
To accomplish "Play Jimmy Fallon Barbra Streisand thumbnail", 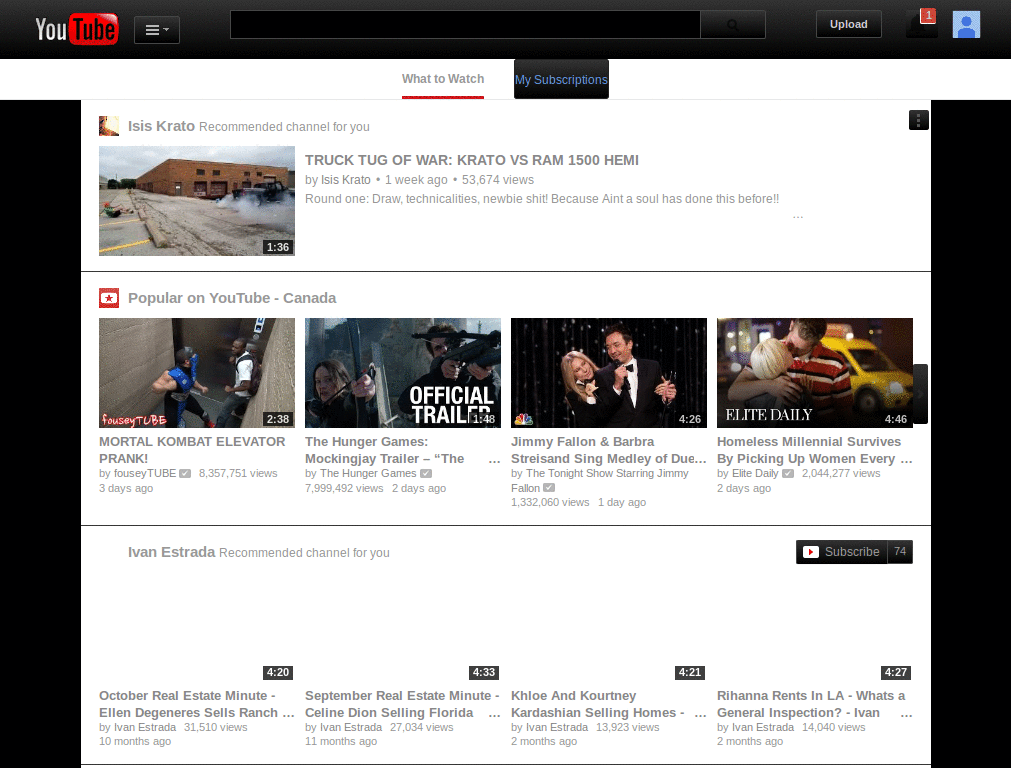I will point(609,373).
